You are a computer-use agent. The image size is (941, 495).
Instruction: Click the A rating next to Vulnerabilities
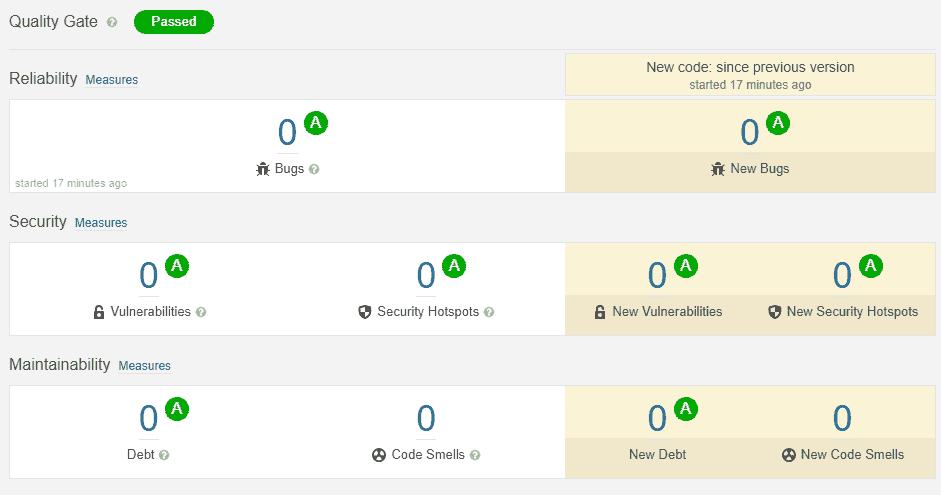pos(177,266)
